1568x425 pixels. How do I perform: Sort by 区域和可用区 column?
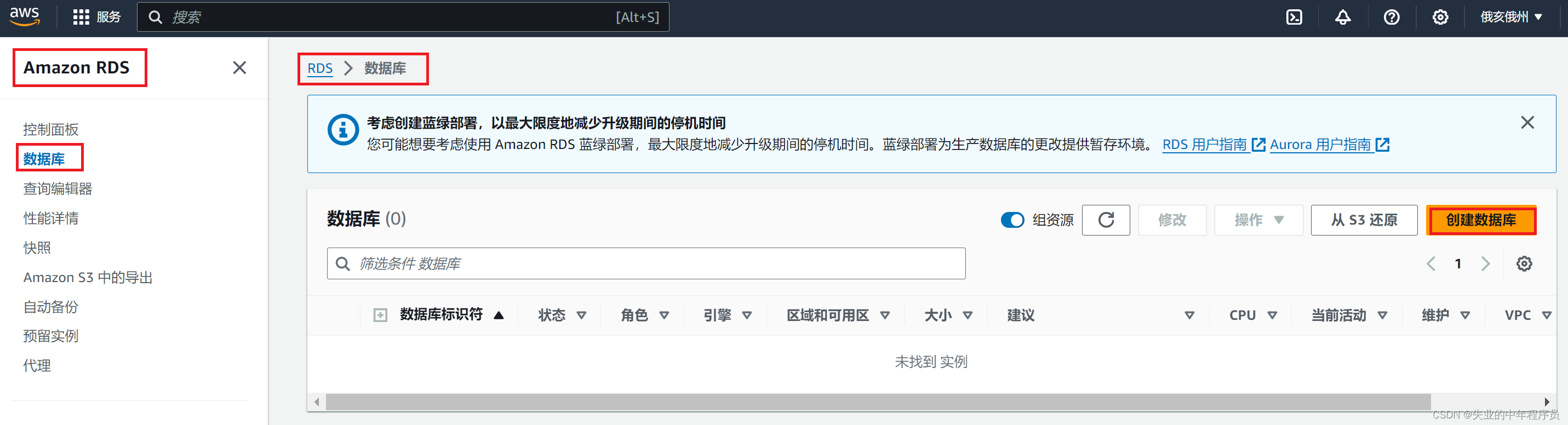(x=838, y=315)
